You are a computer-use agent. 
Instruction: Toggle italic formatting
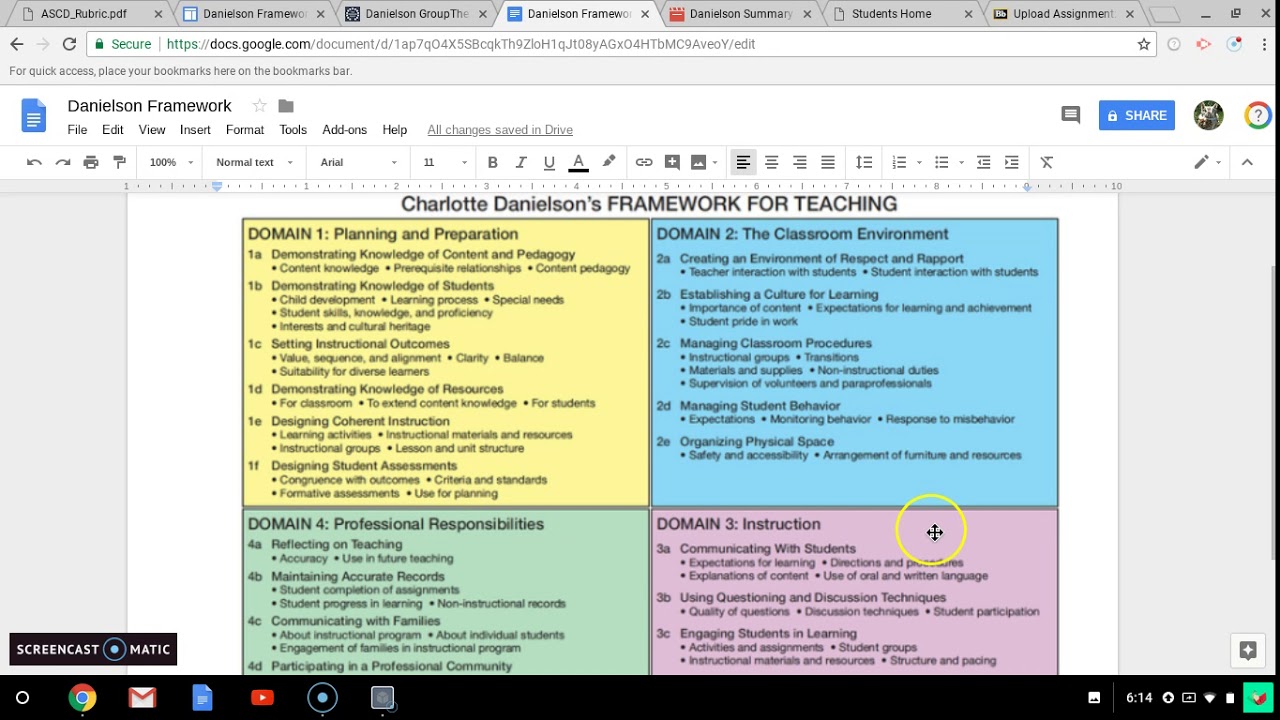coord(520,162)
